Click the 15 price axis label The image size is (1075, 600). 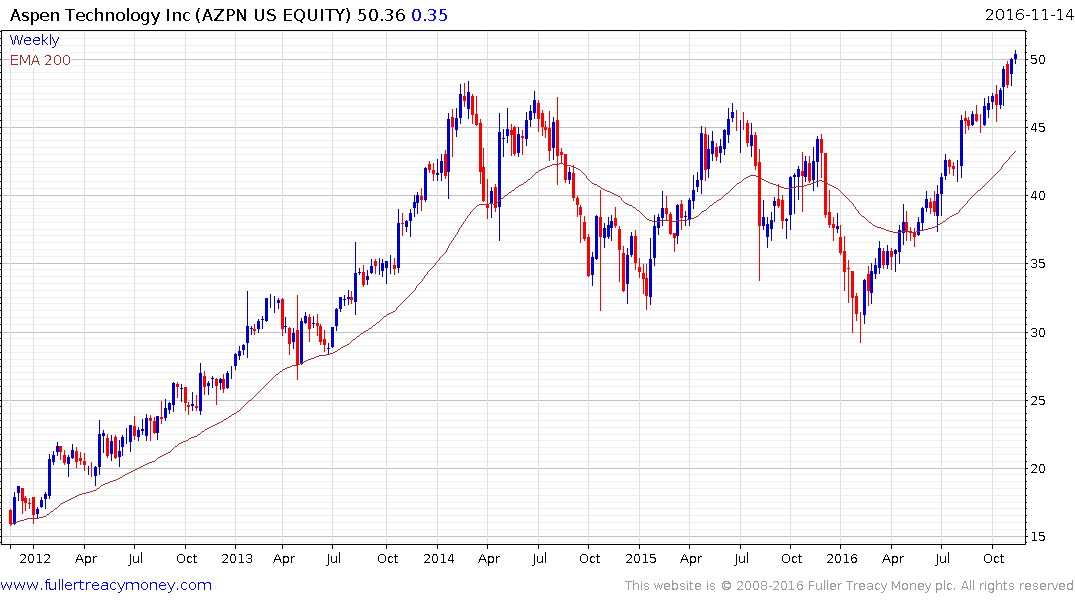point(1037,536)
